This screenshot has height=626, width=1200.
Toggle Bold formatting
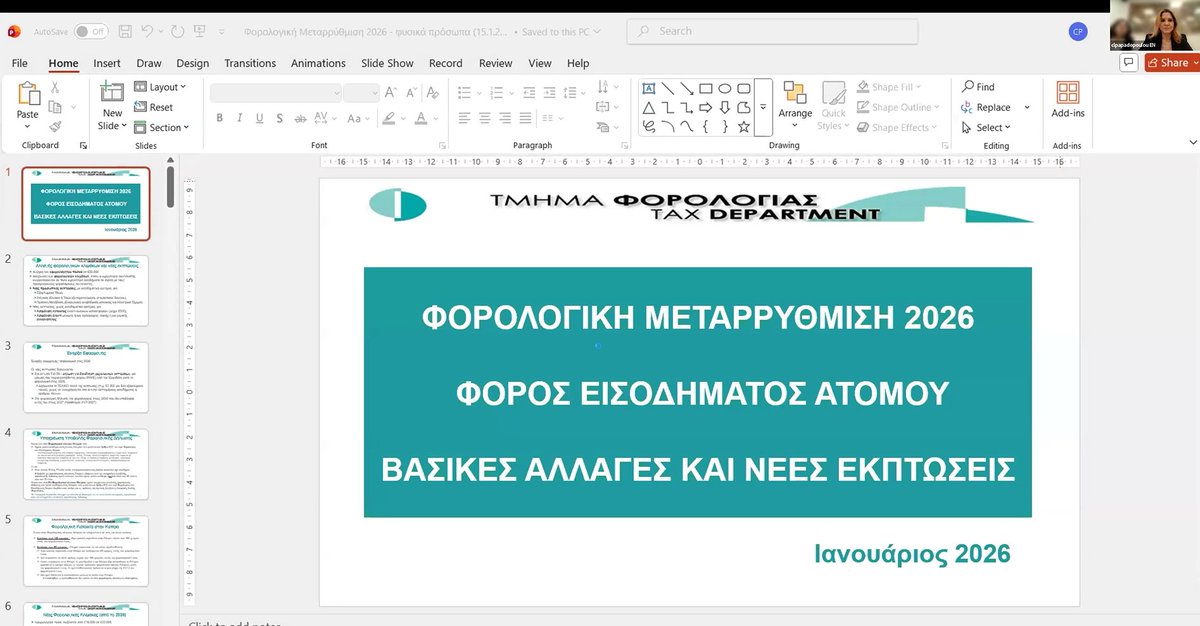[x=218, y=118]
